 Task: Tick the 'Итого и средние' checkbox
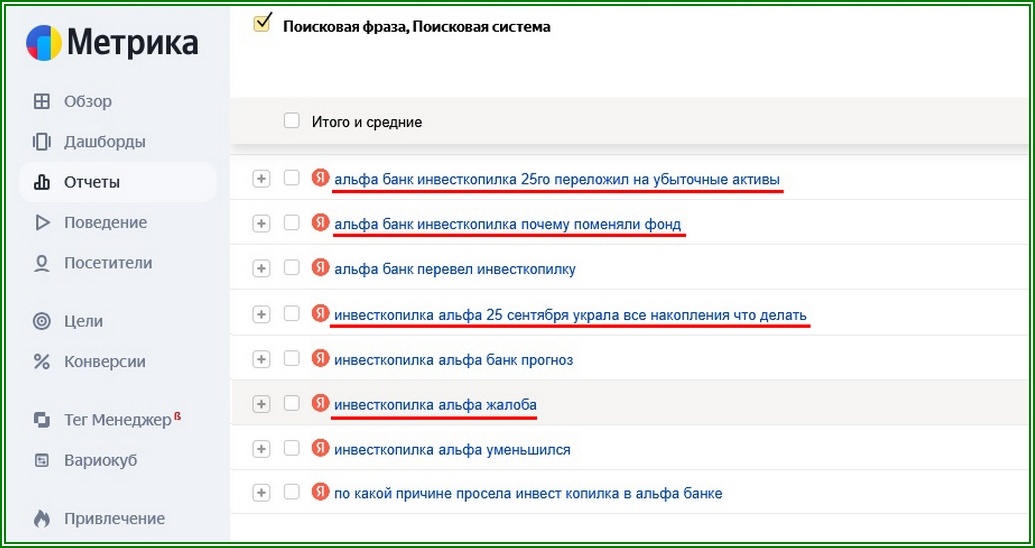291,121
